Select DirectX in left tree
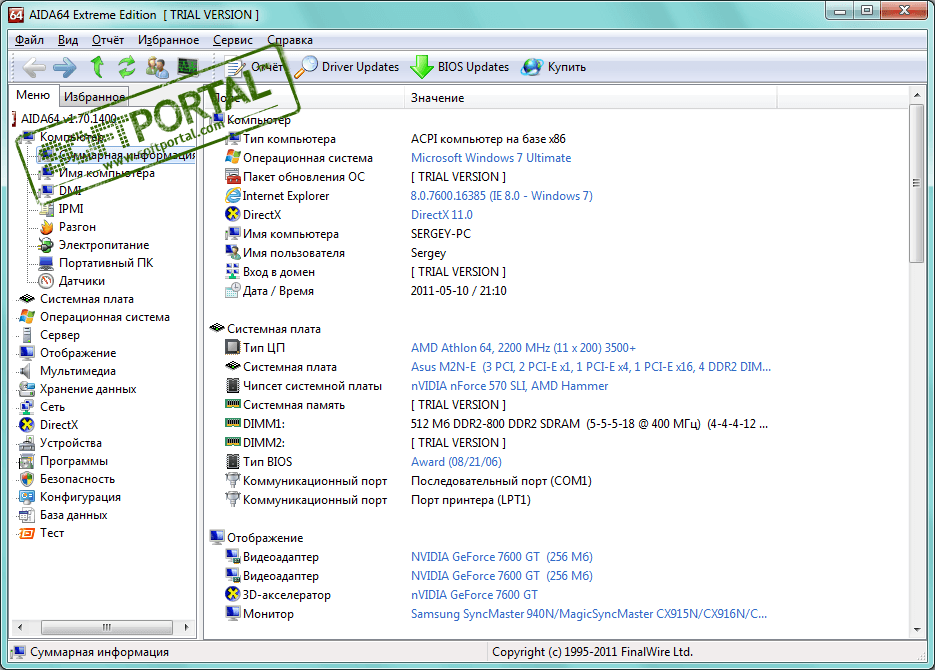The height and width of the screenshot is (670, 935). click(x=58, y=424)
